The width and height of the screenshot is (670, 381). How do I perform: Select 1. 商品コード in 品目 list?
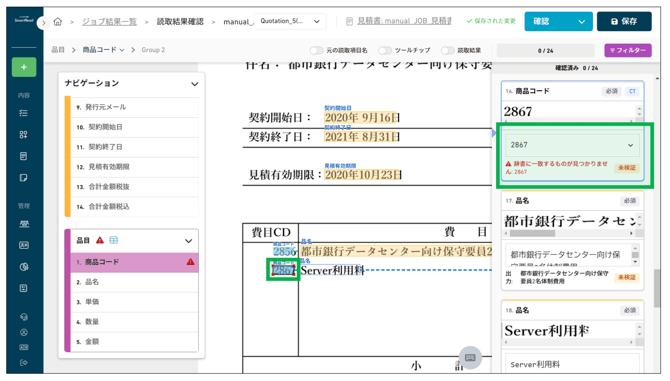[134, 262]
